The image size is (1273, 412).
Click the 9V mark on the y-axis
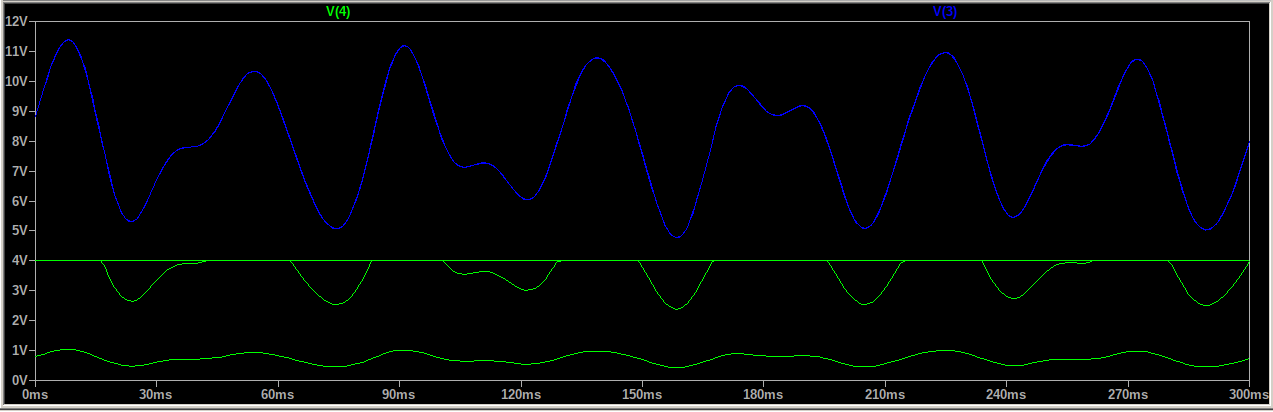(21, 111)
